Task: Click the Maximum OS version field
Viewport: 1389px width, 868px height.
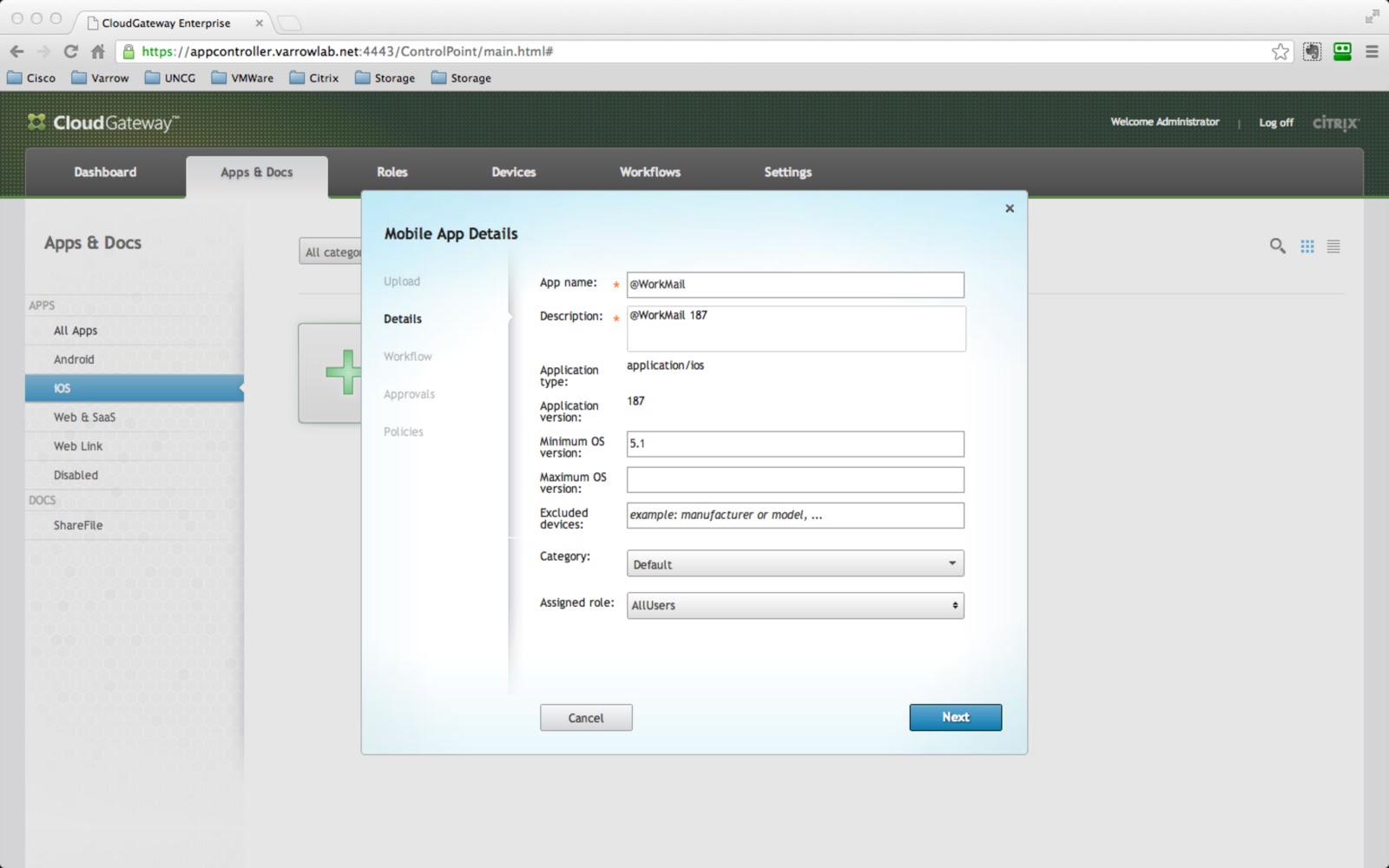Action: 795,480
